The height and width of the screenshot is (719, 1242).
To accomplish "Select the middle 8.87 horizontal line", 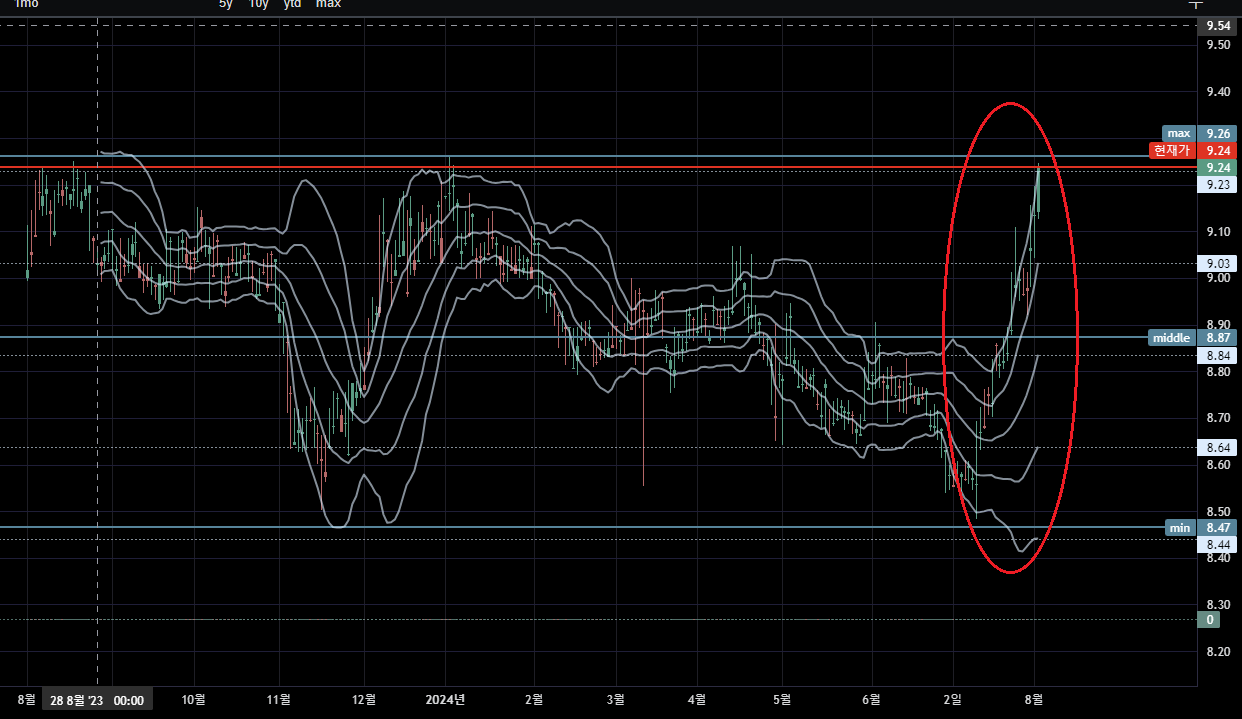I will (598, 337).
